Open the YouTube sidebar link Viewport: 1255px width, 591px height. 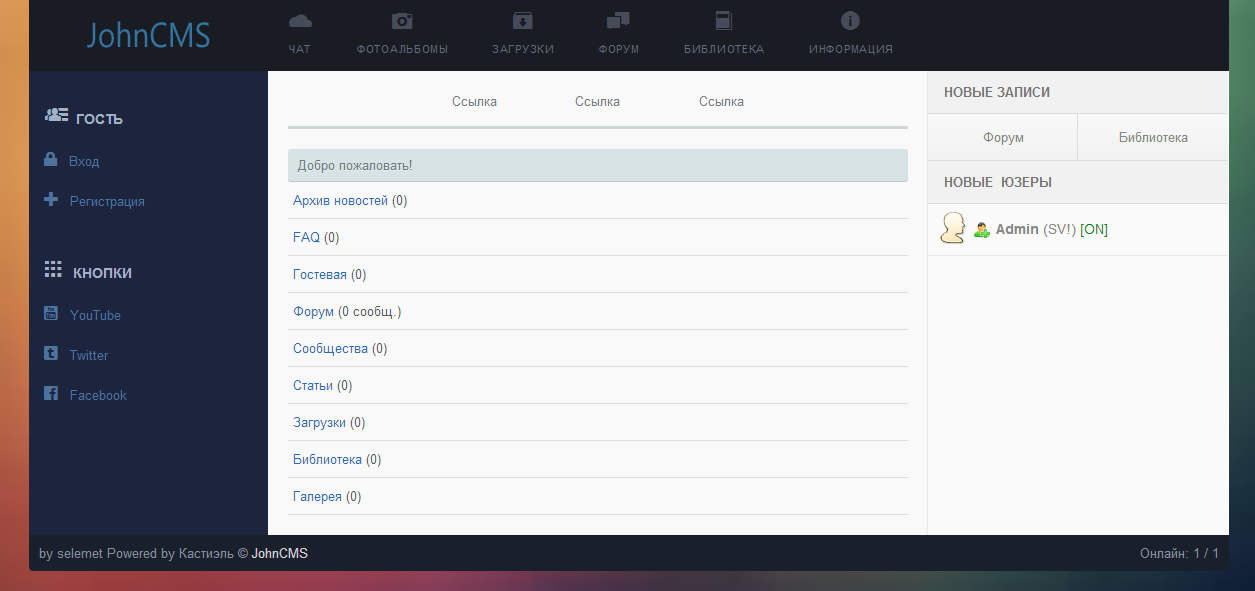[x=95, y=315]
